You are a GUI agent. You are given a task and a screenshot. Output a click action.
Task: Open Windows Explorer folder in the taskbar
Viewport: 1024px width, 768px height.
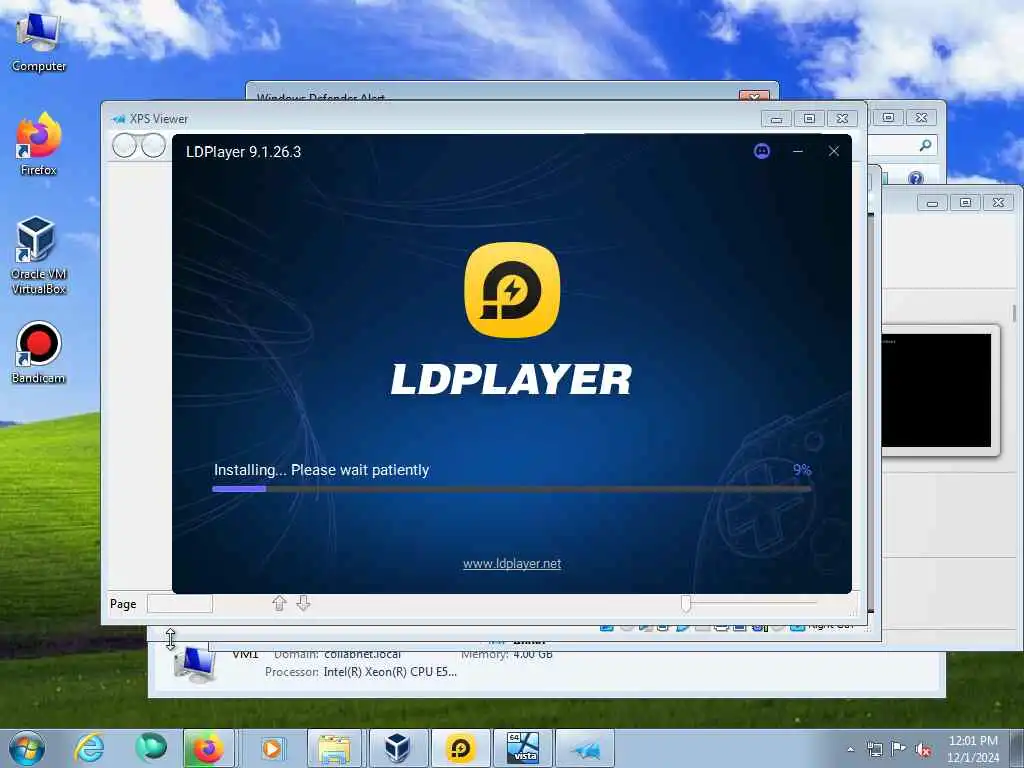click(x=334, y=748)
